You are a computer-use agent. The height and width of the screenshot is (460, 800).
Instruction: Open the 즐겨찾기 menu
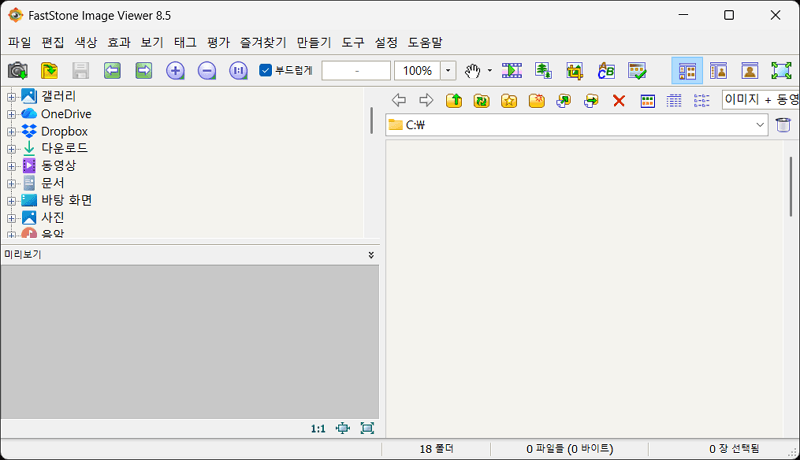(263, 42)
